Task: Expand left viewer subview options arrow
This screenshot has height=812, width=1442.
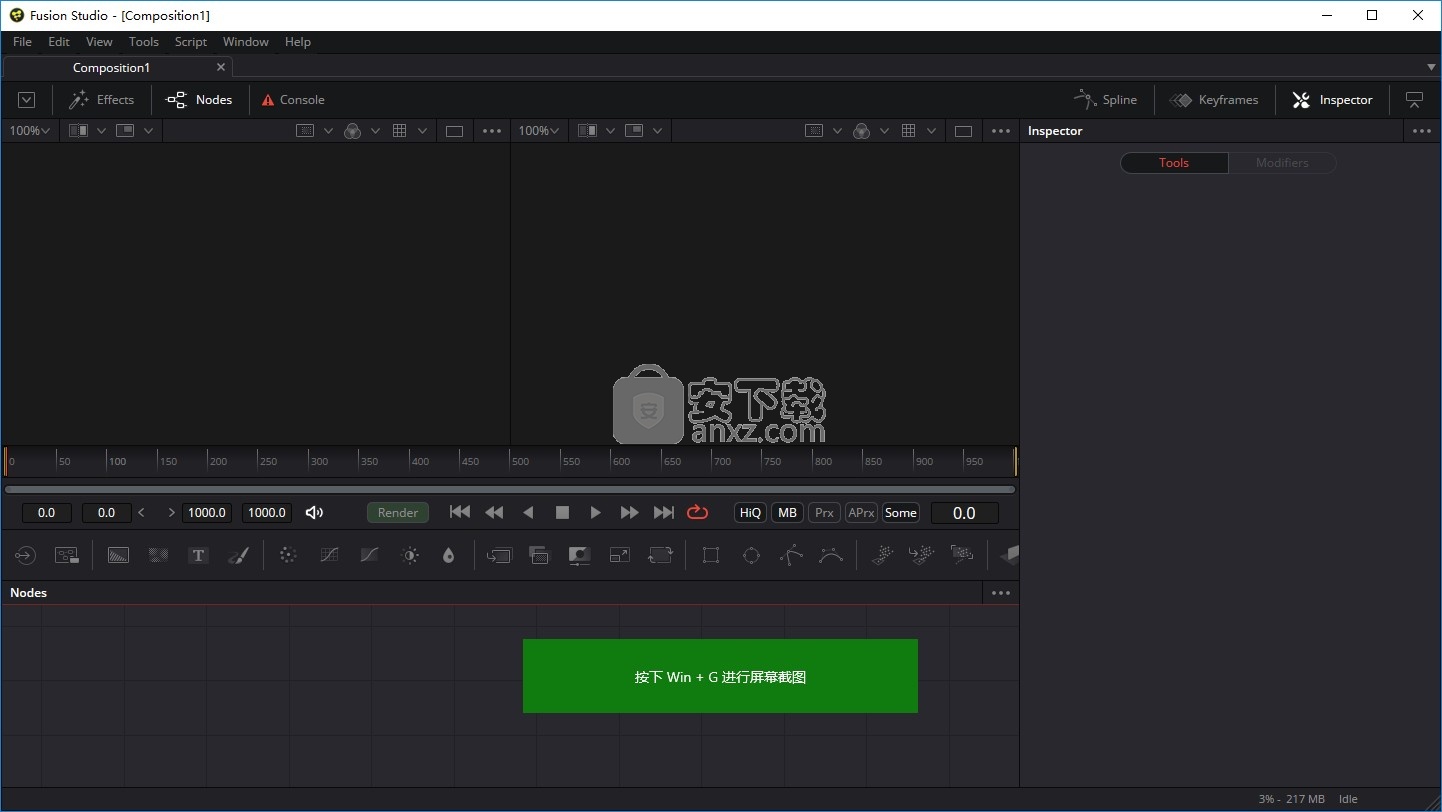Action: click(149, 131)
